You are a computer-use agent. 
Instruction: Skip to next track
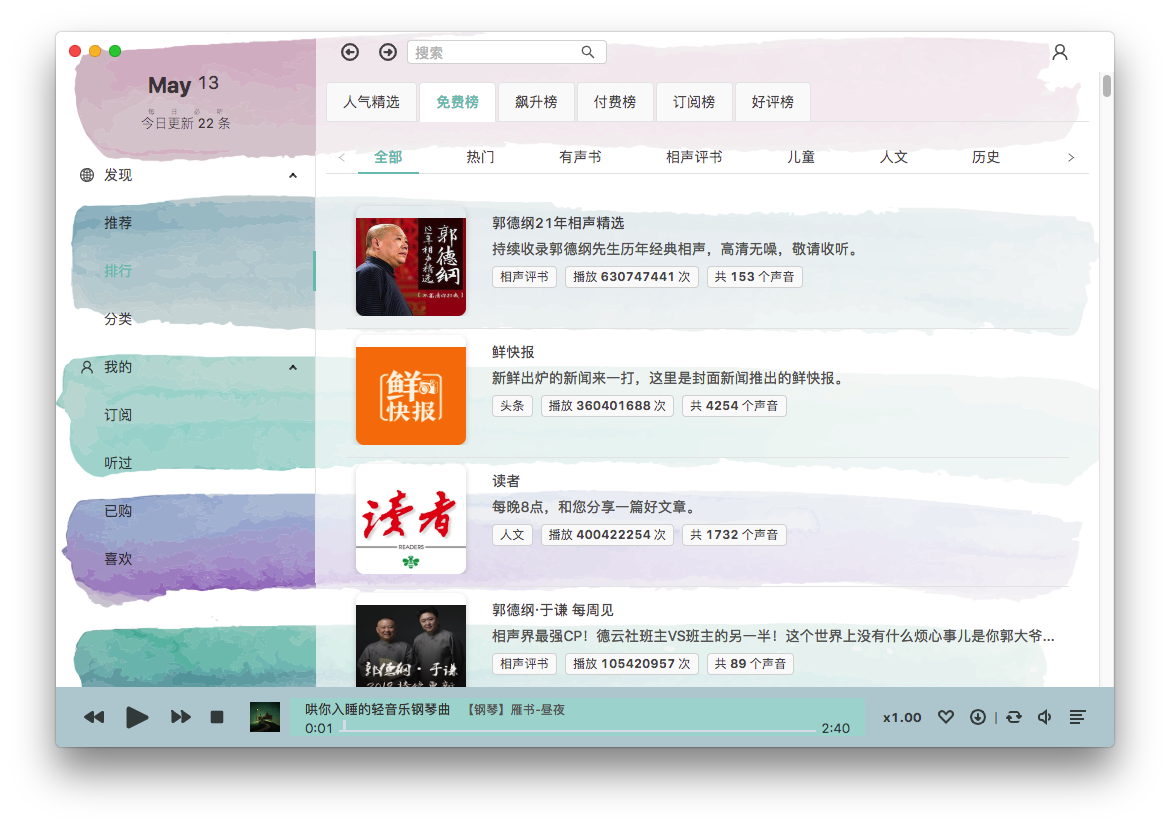click(x=181, y=717)
